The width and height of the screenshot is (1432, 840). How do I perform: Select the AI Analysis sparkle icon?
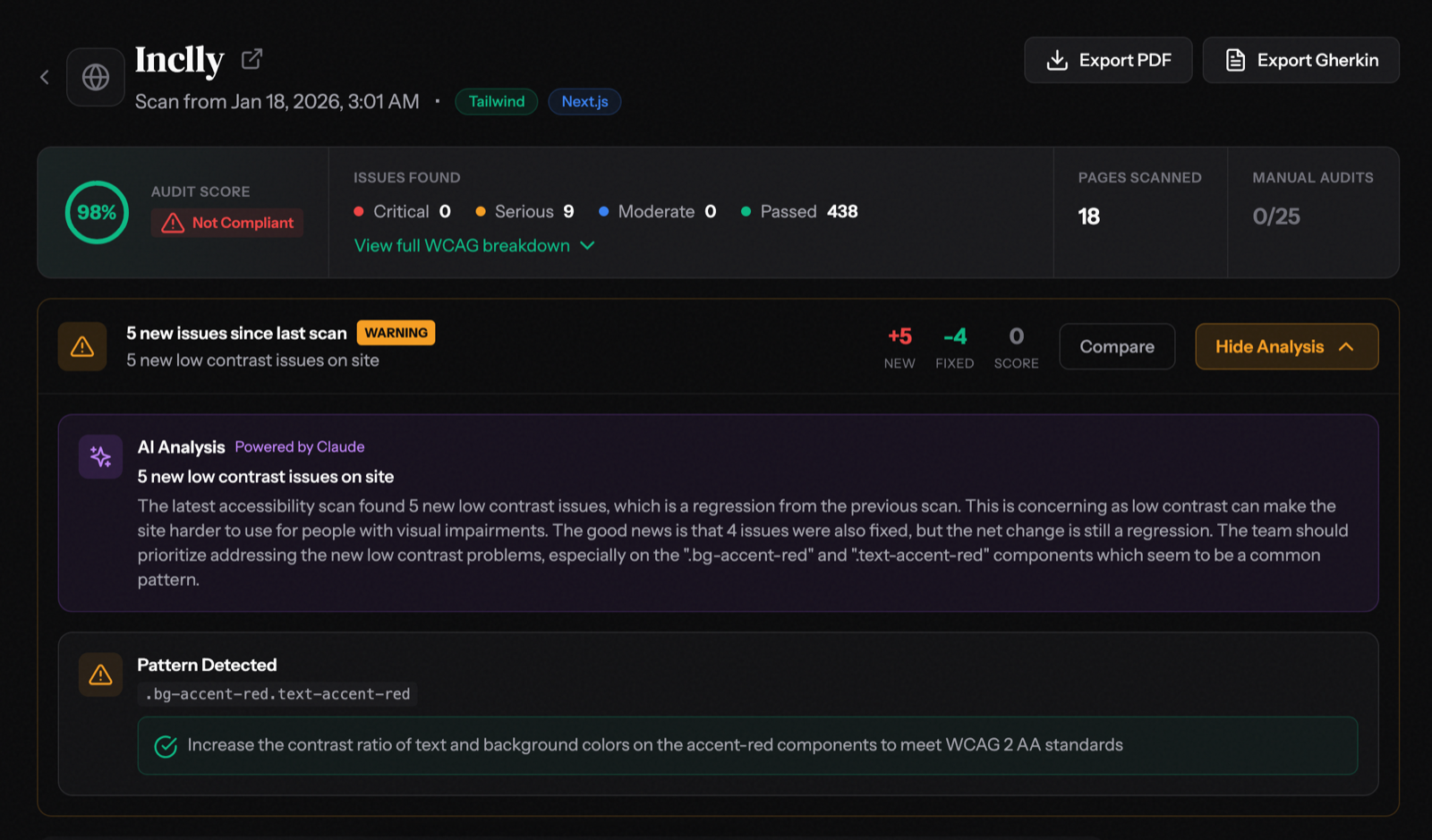pos(100,456)
